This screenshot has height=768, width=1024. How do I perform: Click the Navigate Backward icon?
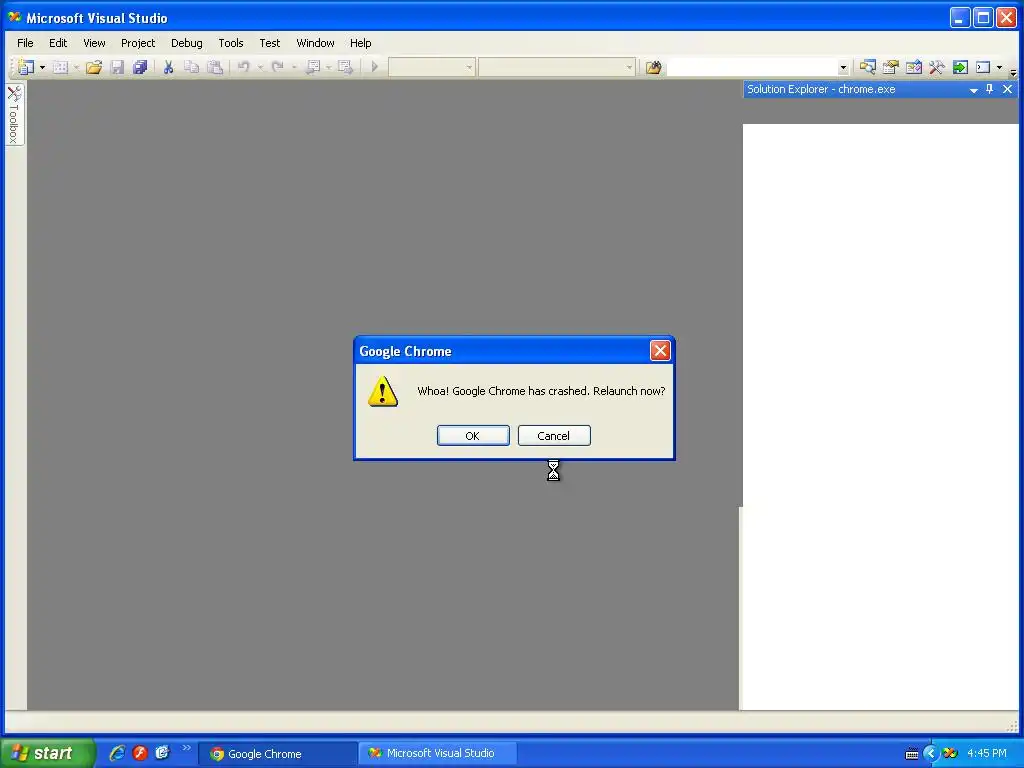313,67
